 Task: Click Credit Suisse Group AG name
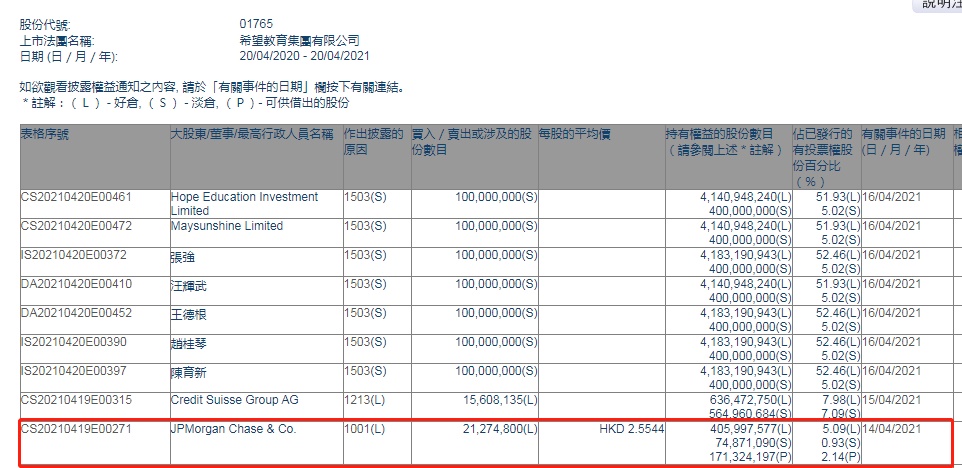234,400
